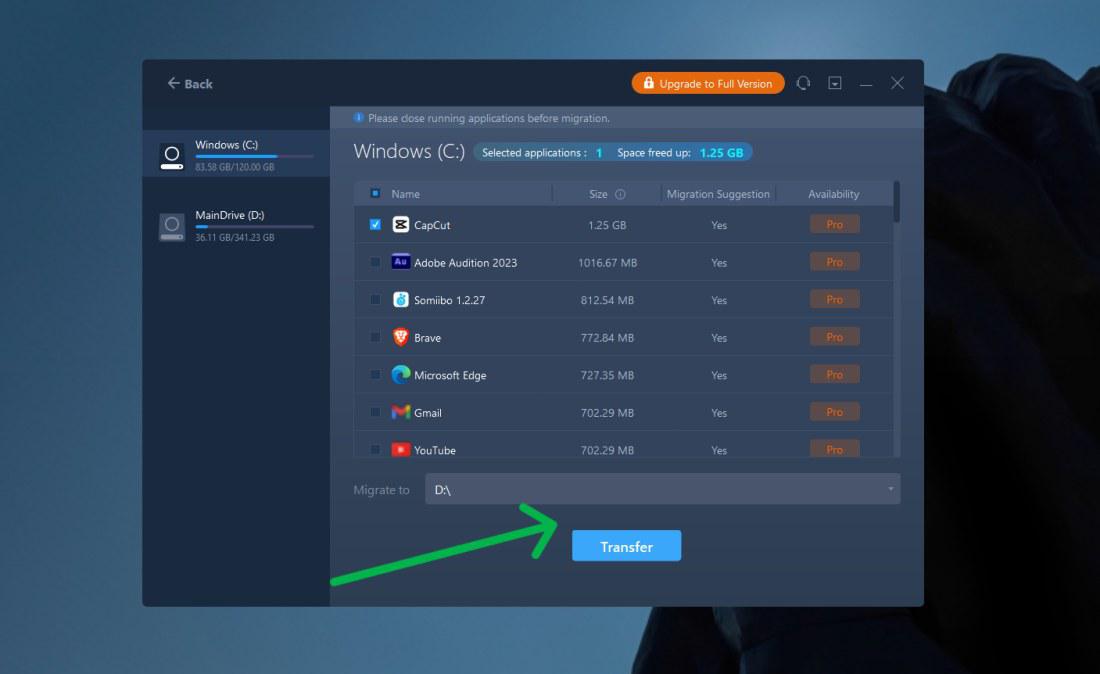
Task: Click the Brave lion icon
Action: pyautogui.click(x=401, y=337)
